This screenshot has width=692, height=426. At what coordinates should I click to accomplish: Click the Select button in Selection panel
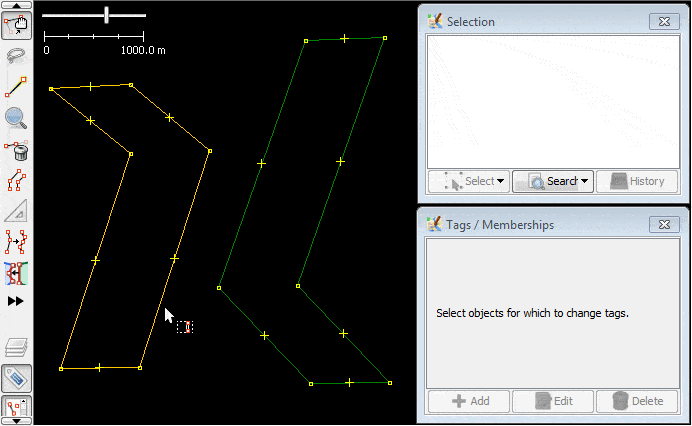coord(469,181)
